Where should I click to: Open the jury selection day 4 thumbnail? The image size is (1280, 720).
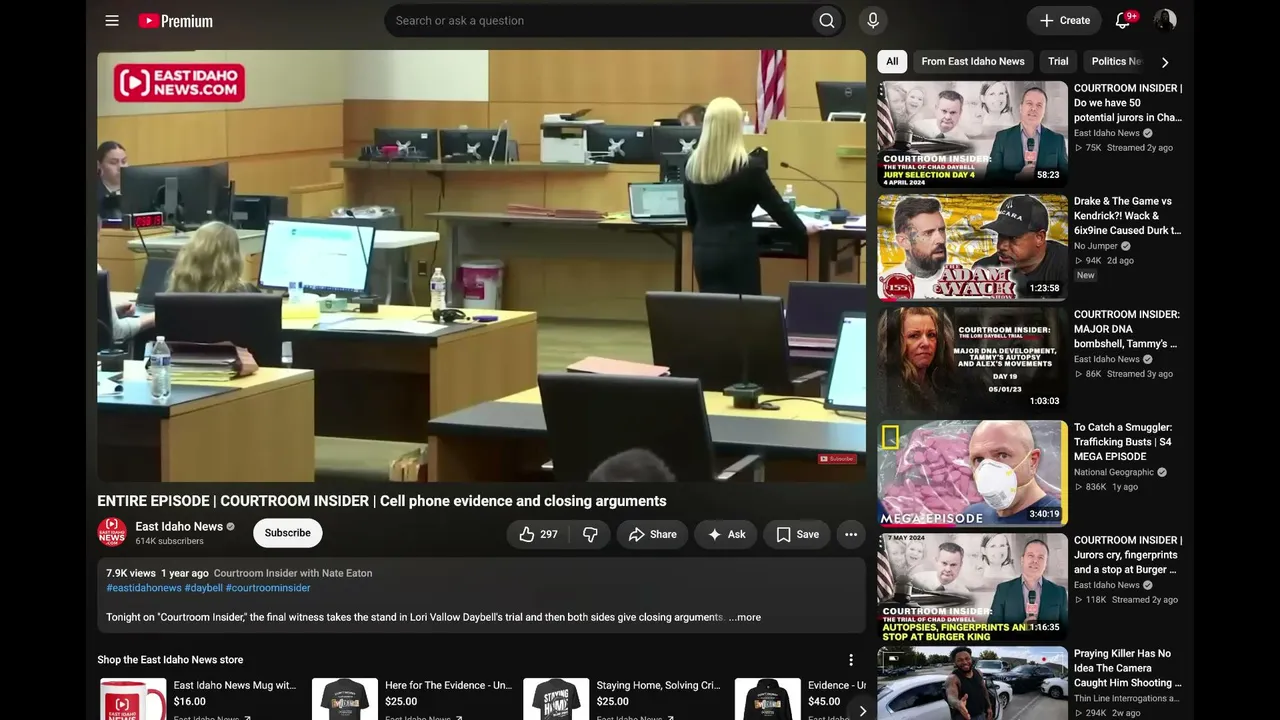(973, 134)
